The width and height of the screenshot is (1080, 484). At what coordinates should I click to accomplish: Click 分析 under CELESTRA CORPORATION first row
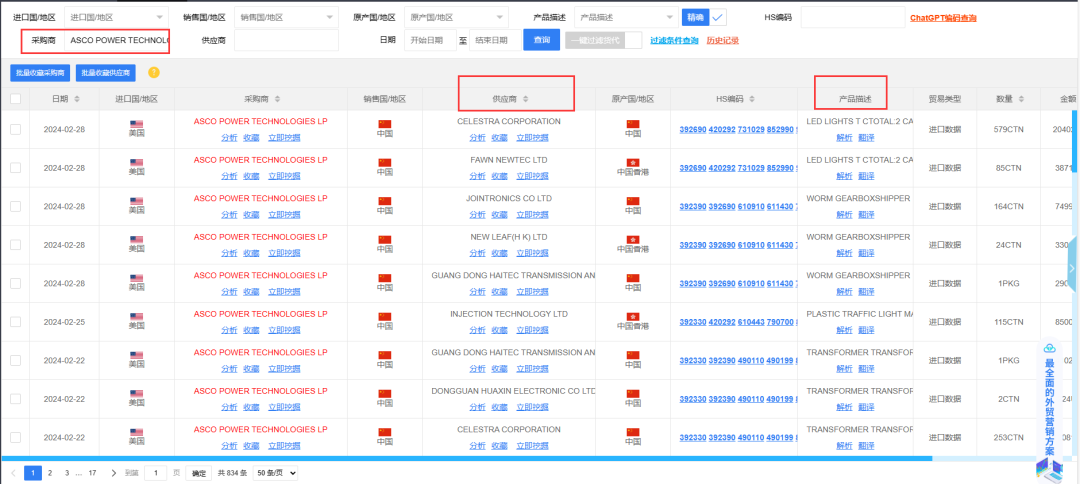477,137
